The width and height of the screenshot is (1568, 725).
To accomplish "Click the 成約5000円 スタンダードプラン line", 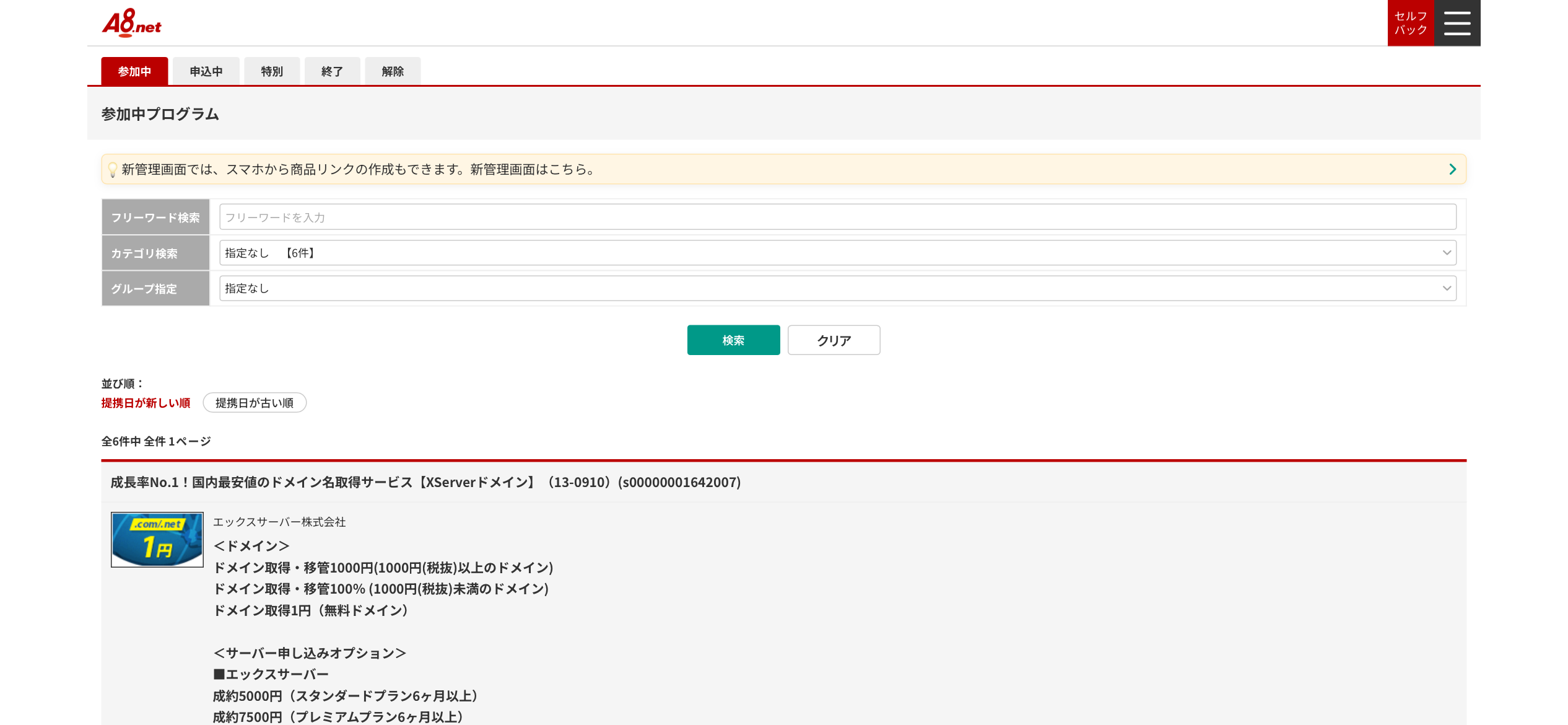I will click(x=346, y=696).
